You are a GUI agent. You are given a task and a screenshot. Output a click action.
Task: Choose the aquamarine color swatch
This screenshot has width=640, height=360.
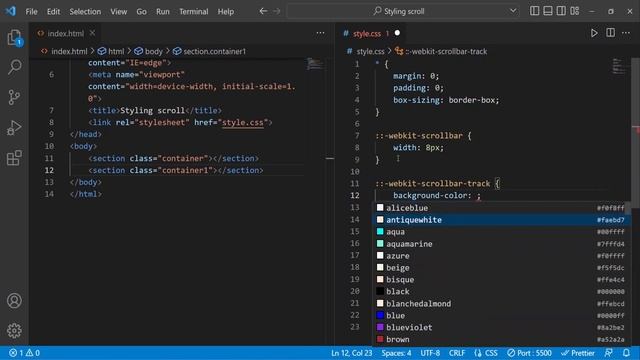pyautogui.click(x=380, y=244)
